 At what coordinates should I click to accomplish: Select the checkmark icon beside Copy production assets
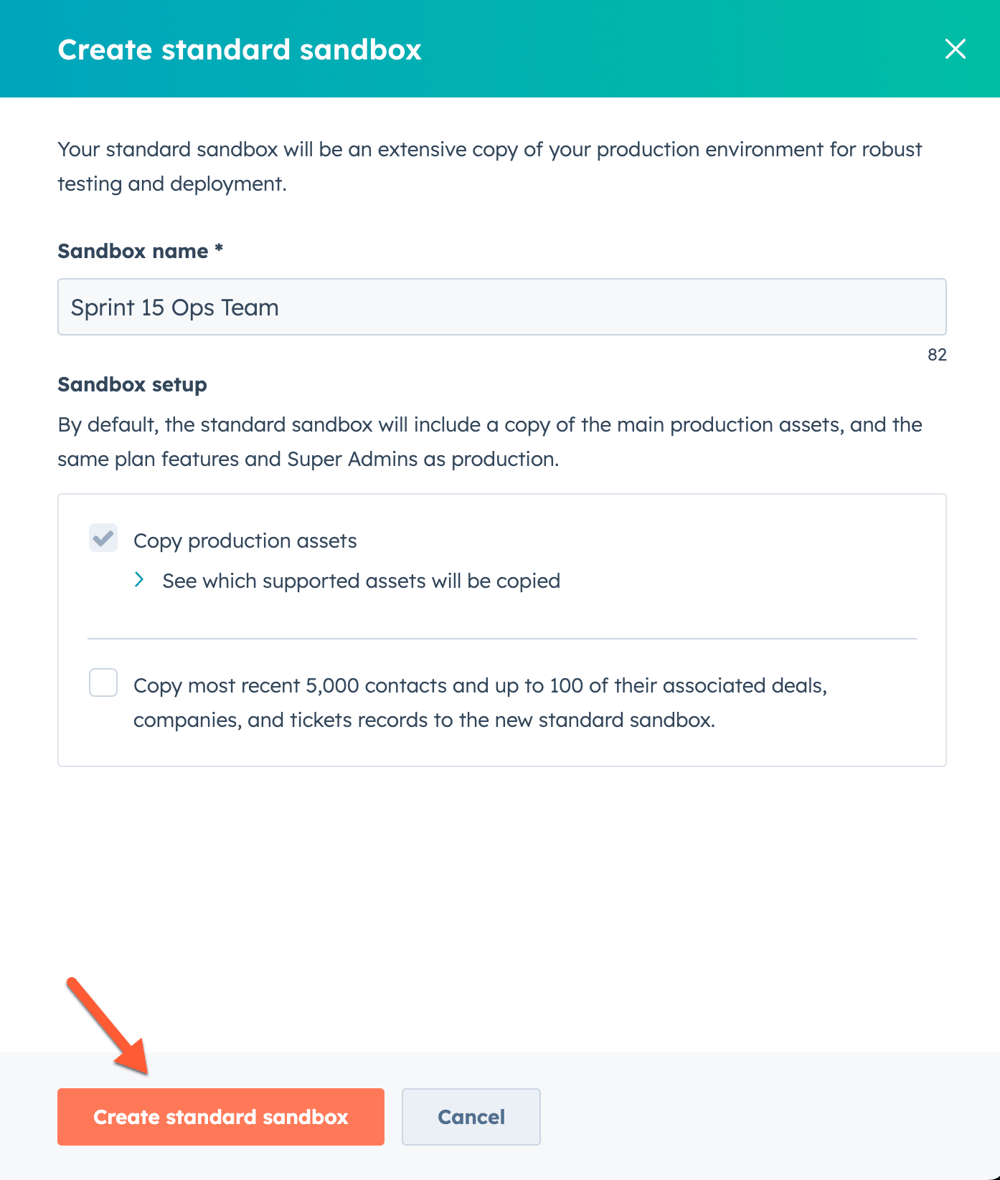pos(101,538)
